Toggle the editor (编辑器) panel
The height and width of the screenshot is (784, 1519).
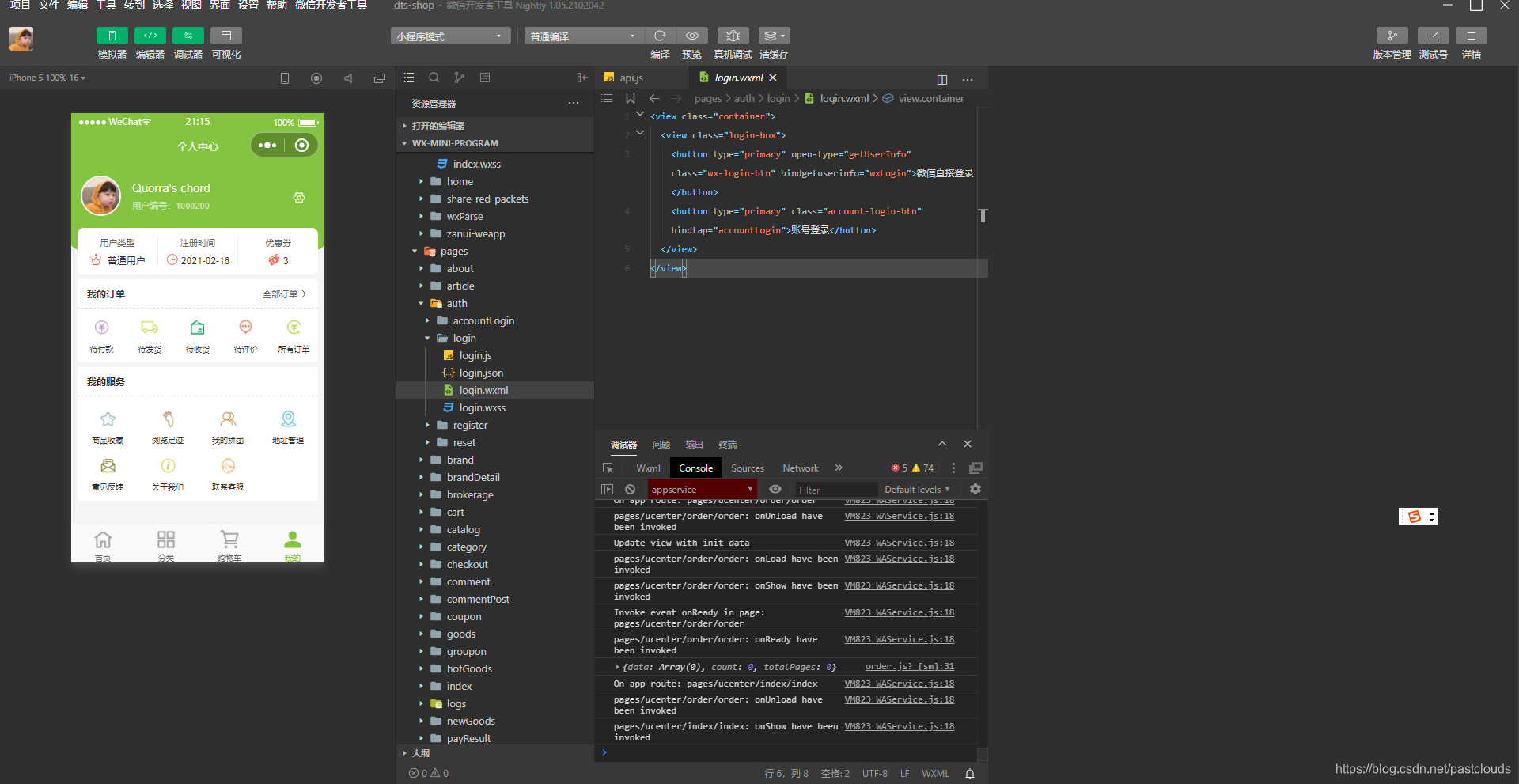point(150,36)
